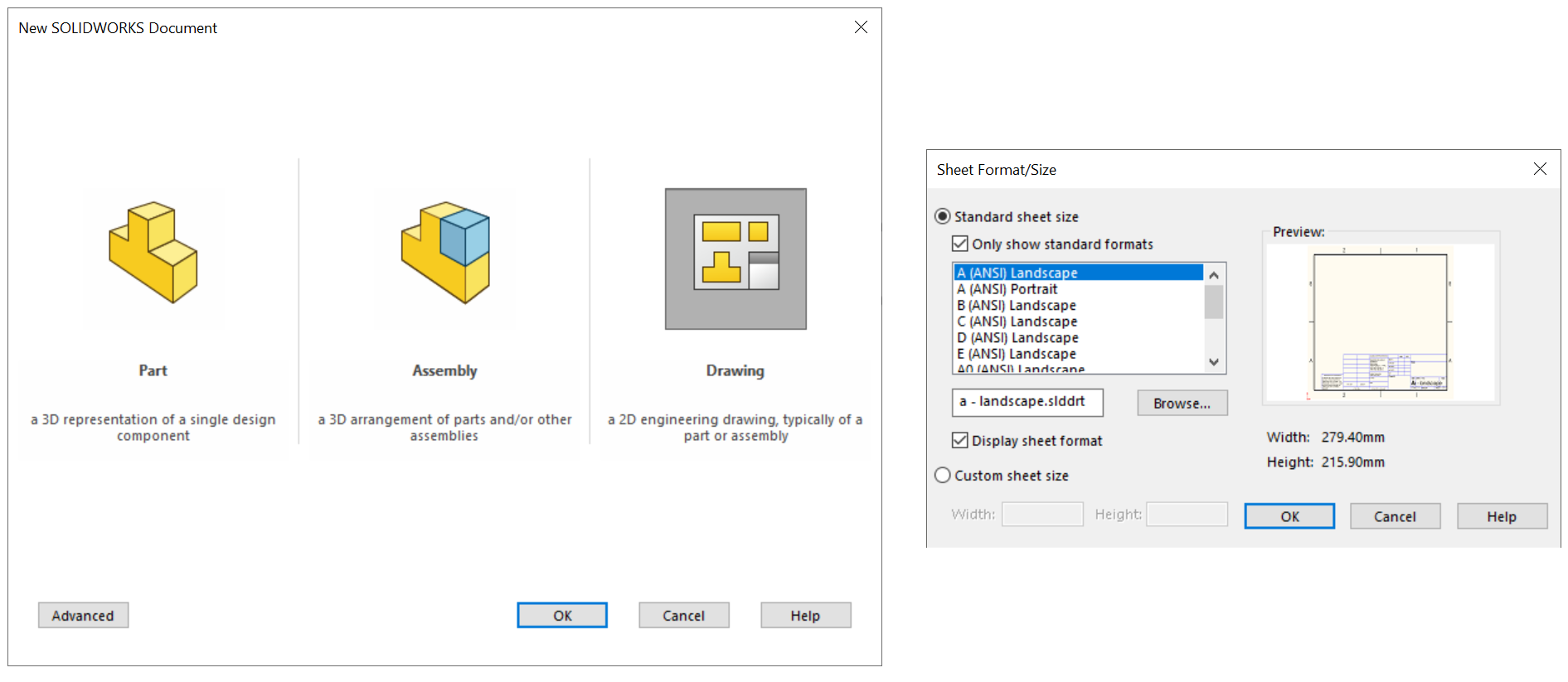
Task: Choose A (ANSI) Portrait sheet size
Action: click(x=1007, y=289)
